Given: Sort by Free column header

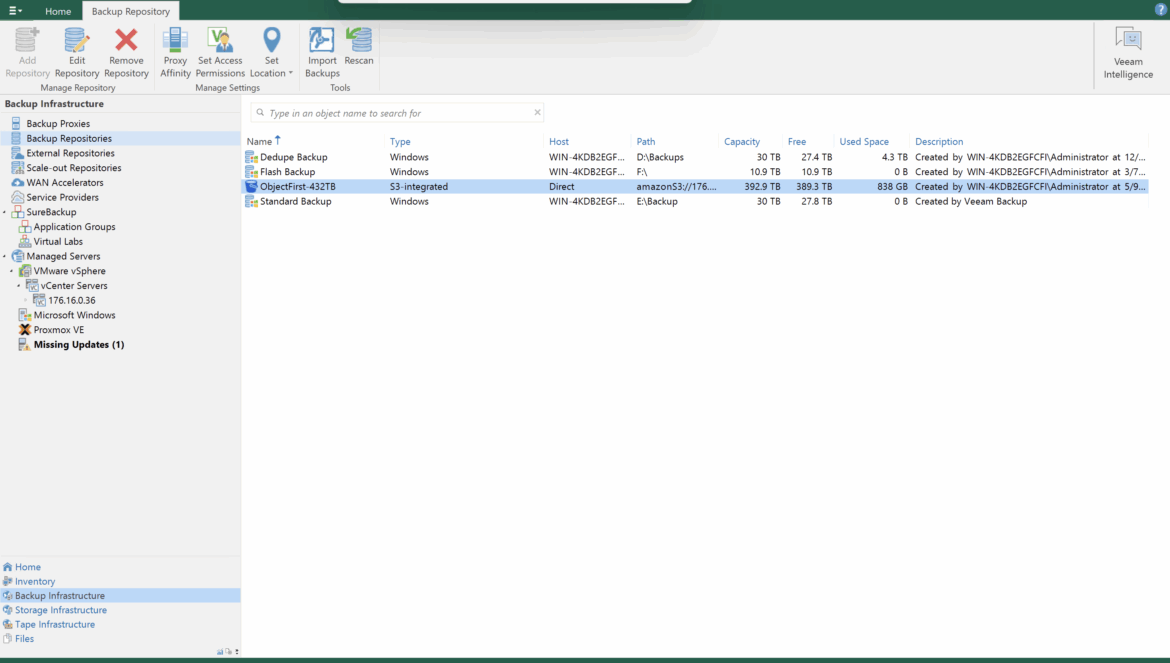Looking at the screenshot, I should click(x=797, y=142).
